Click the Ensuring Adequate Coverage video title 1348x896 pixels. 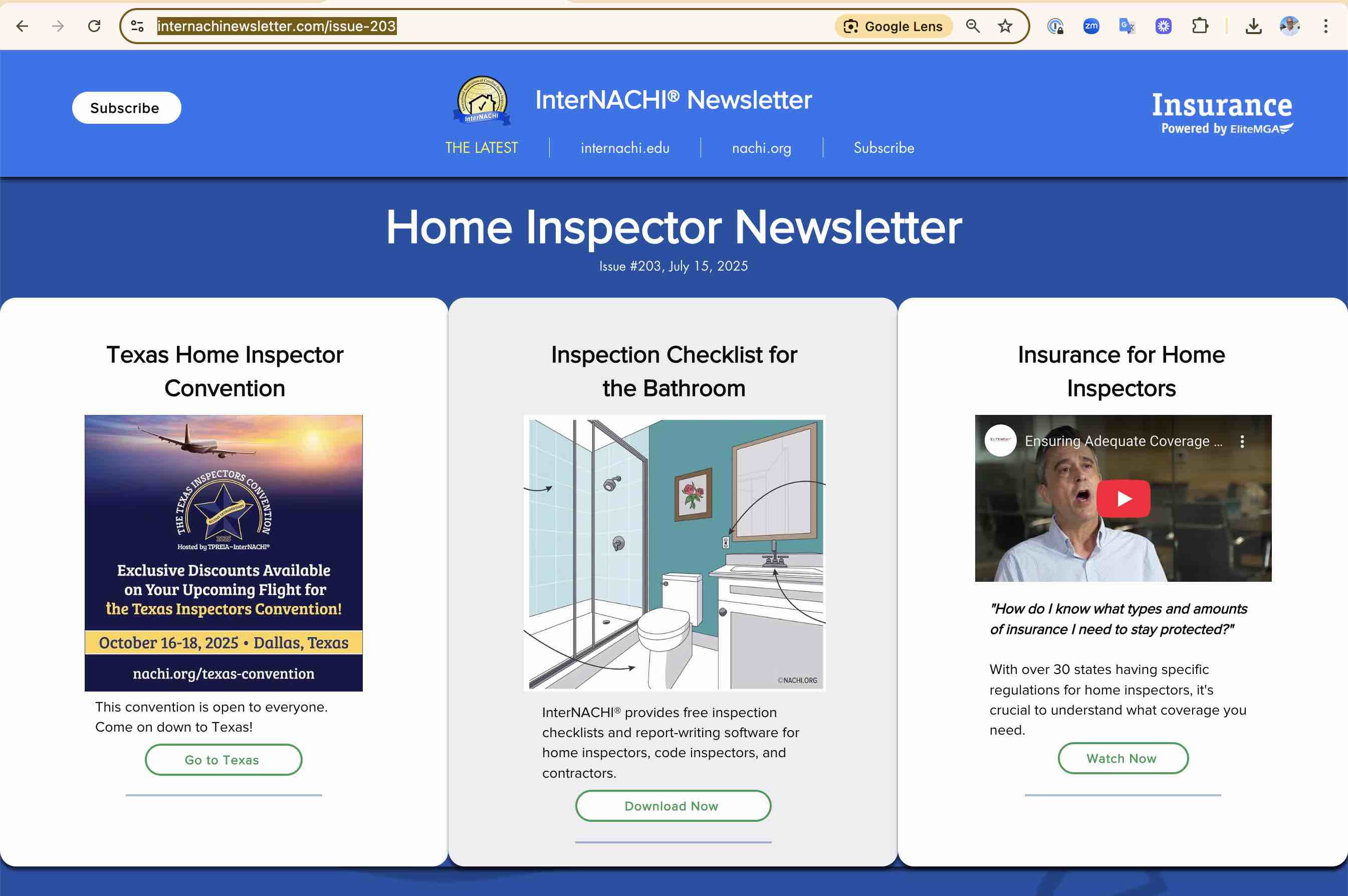pyautogui.click(x=1124, y=441)
